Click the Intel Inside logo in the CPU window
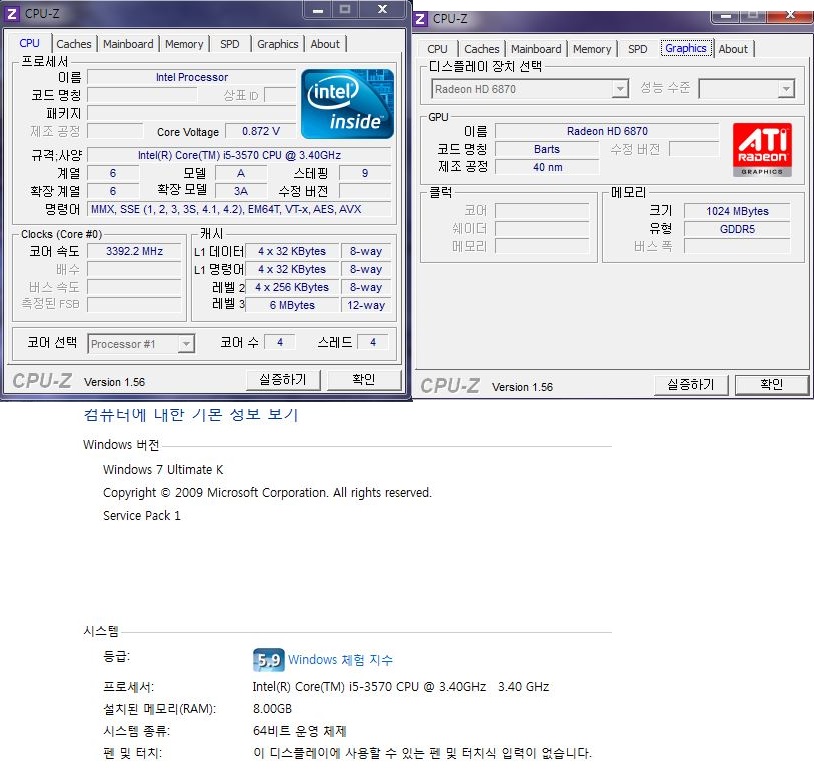 pos(347,104)
